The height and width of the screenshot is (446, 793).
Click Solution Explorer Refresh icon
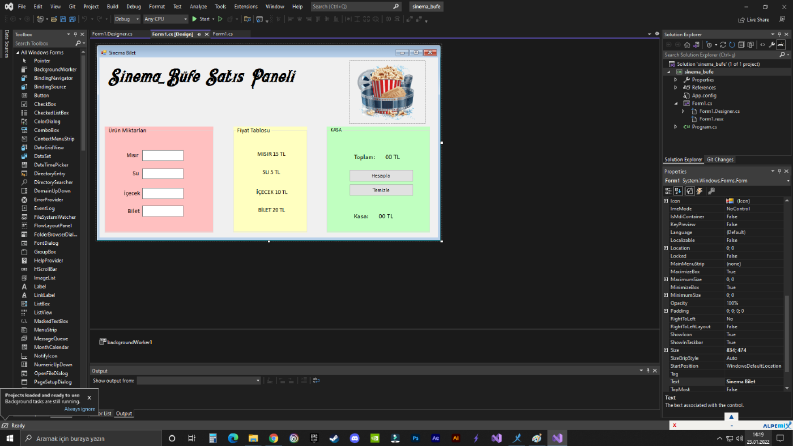732,45
